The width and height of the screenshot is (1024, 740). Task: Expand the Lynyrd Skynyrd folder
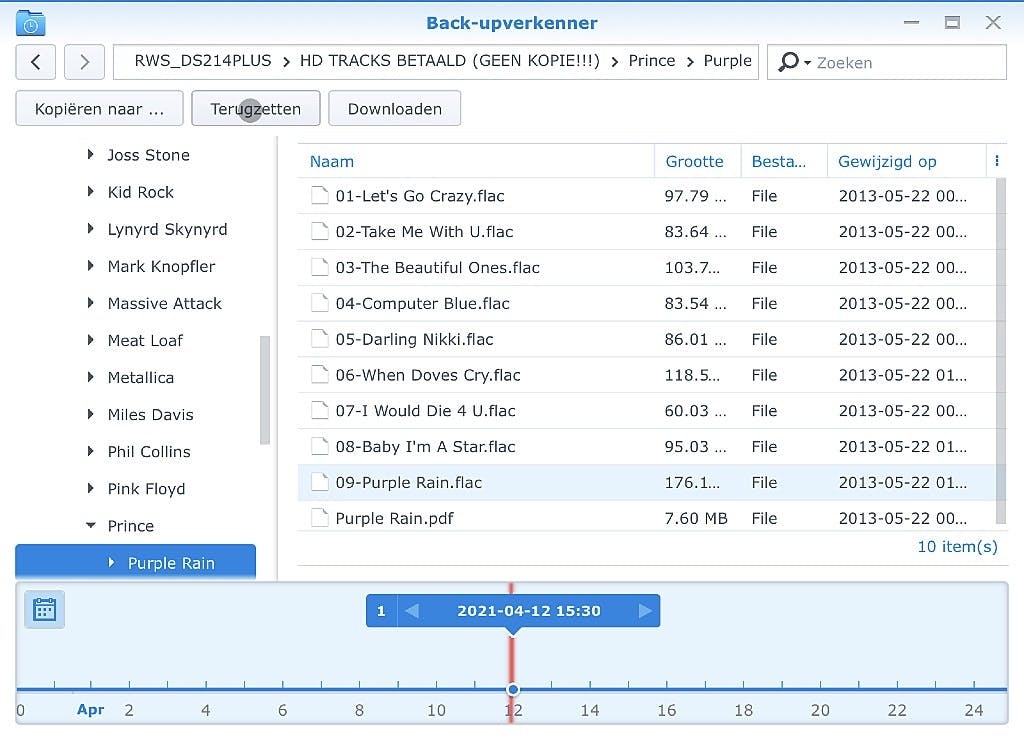(x=91, y=229)
